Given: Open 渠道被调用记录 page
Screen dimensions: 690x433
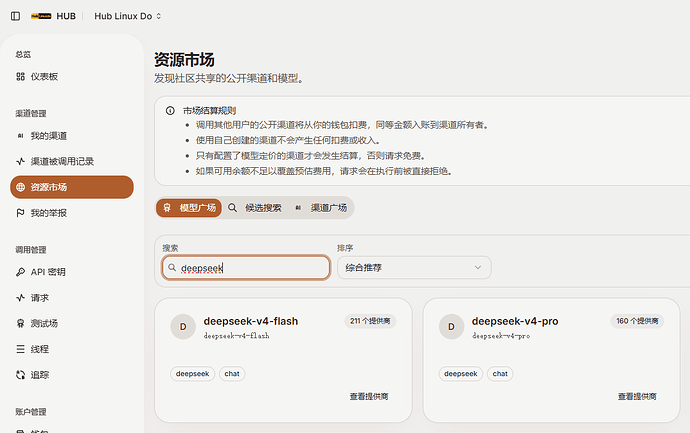Looking at the screenshot, I should point(72,161).
